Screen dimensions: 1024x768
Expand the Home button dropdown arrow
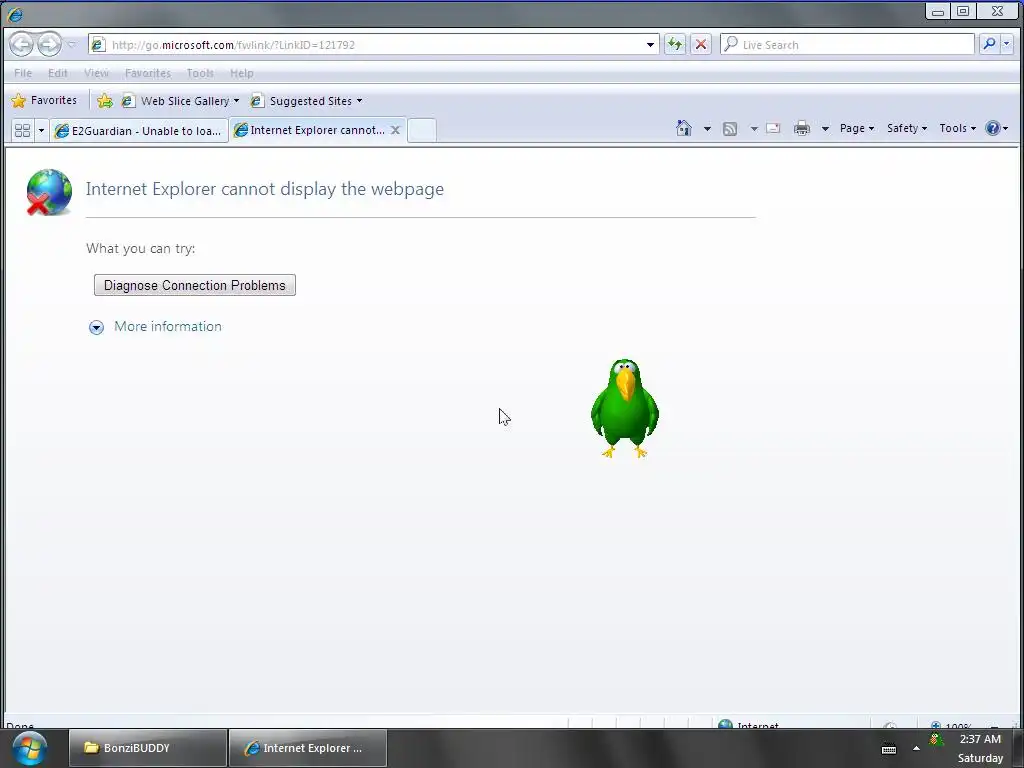click(707, 129)
